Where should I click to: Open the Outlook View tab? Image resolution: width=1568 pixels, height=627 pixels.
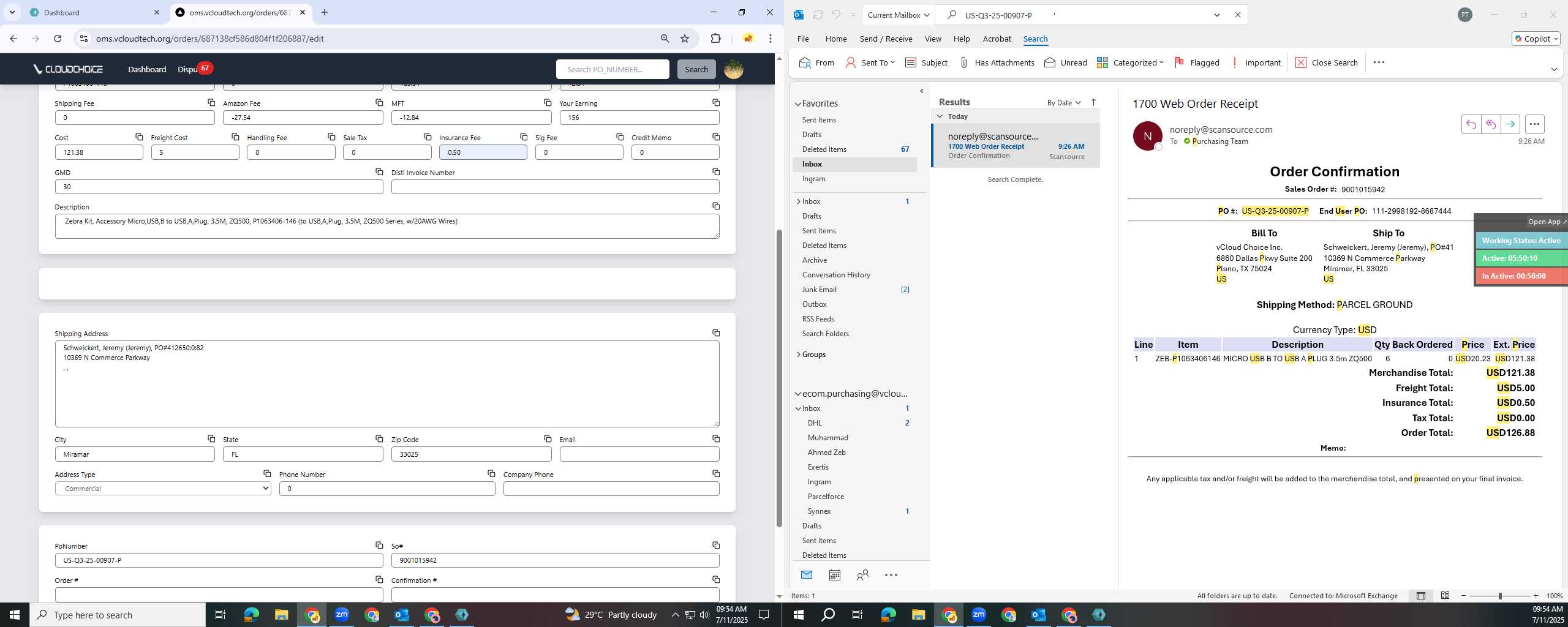coord(932,39)
